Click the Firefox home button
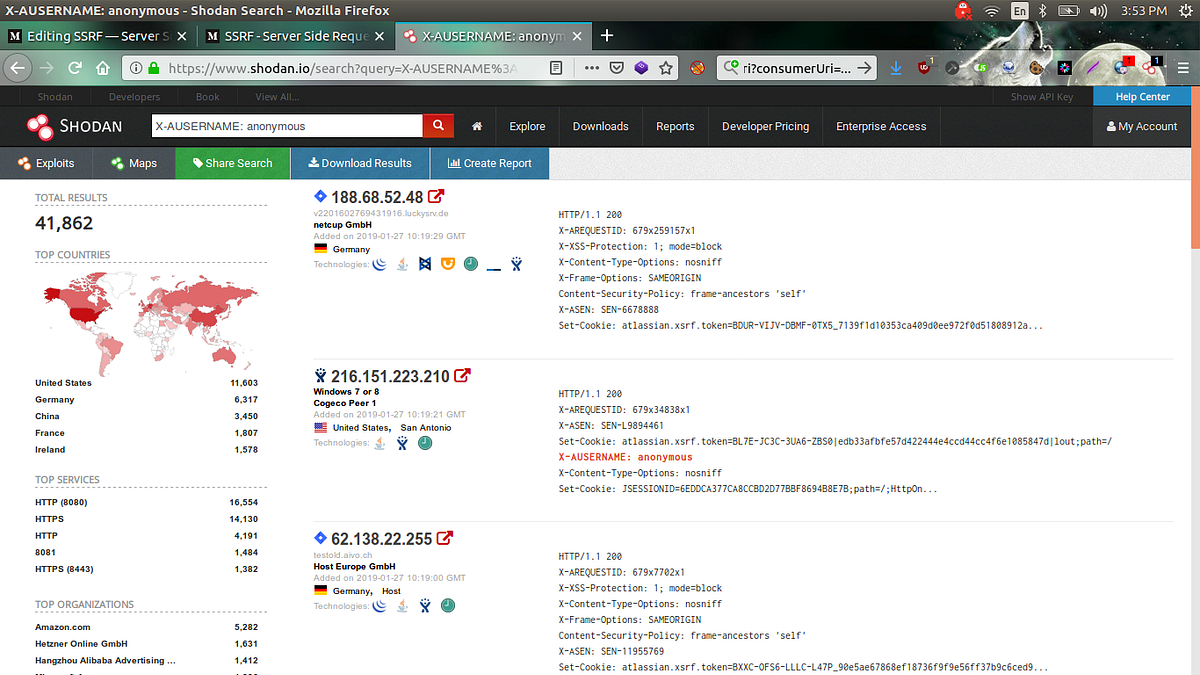The height and width of the screenshot is (675, 1200). point(102,68)
